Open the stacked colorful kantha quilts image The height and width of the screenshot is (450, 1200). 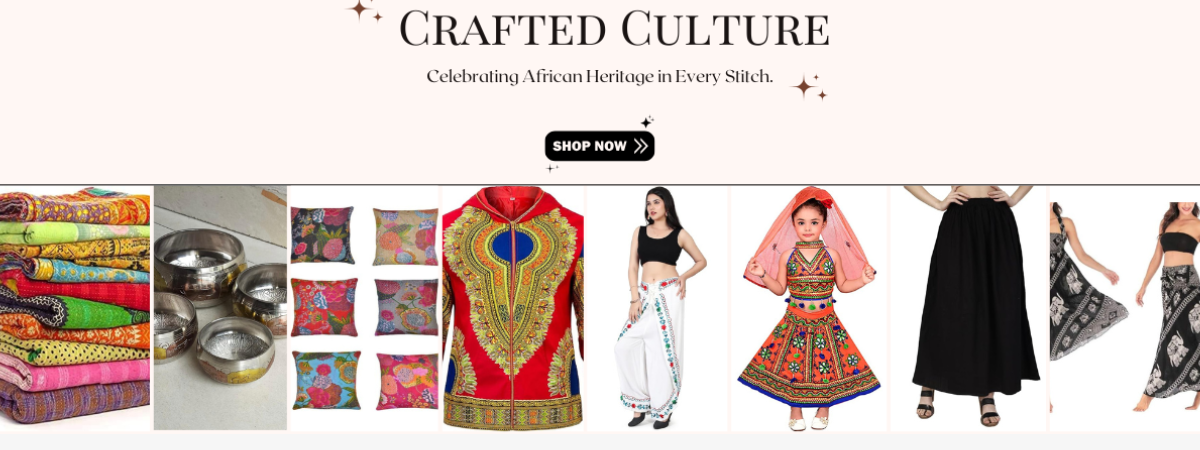(75, 307)
